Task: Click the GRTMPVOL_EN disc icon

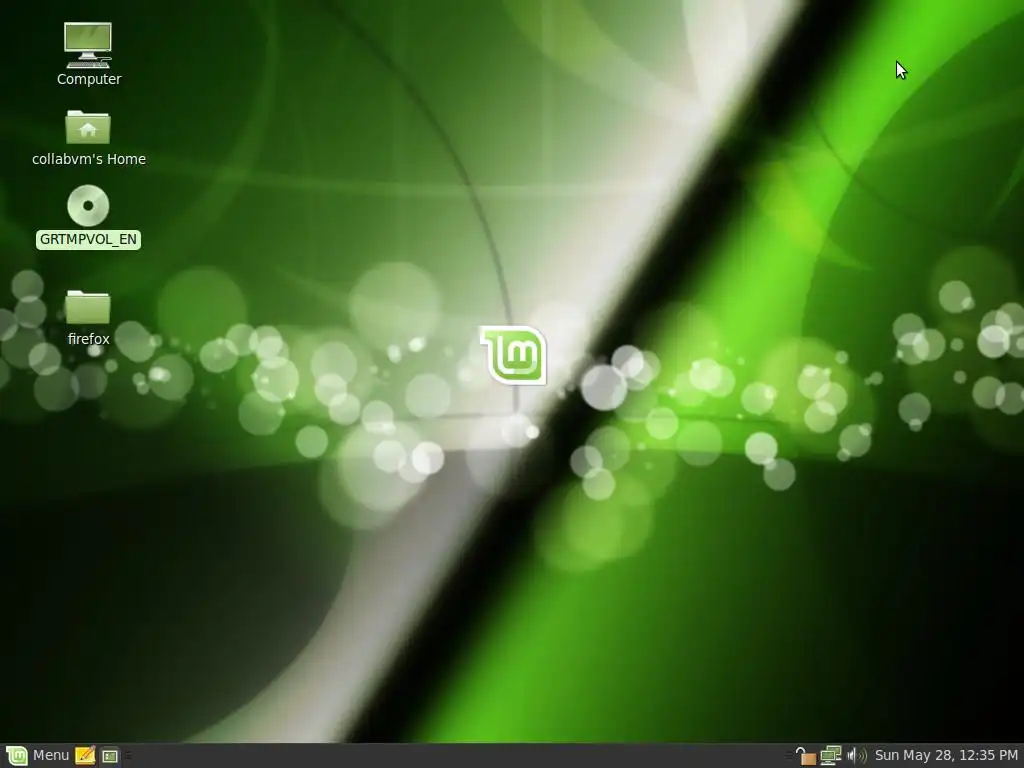Action: coord(88,206)
